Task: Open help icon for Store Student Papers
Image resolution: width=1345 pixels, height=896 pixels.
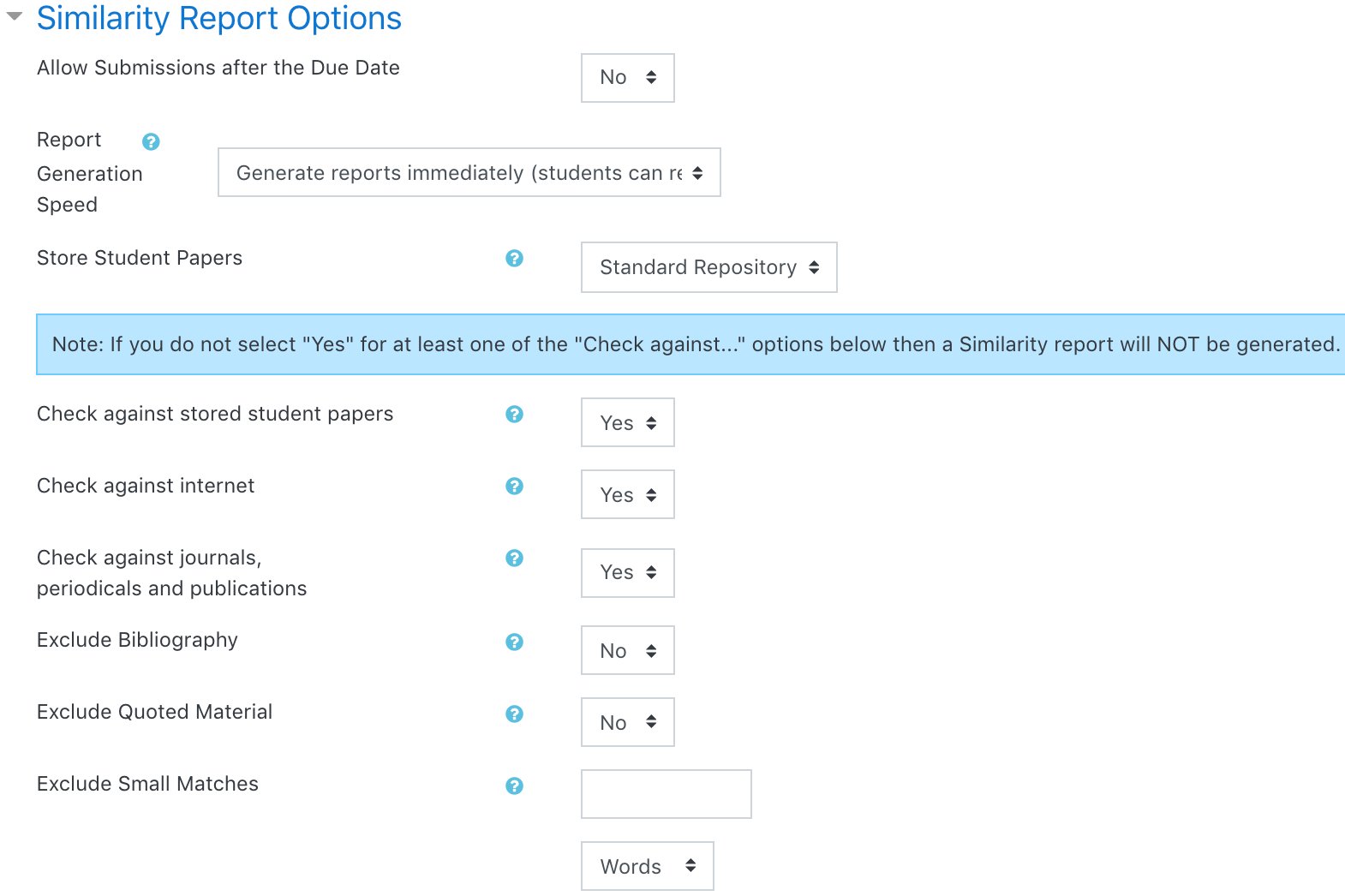Action: click(514, 258)
